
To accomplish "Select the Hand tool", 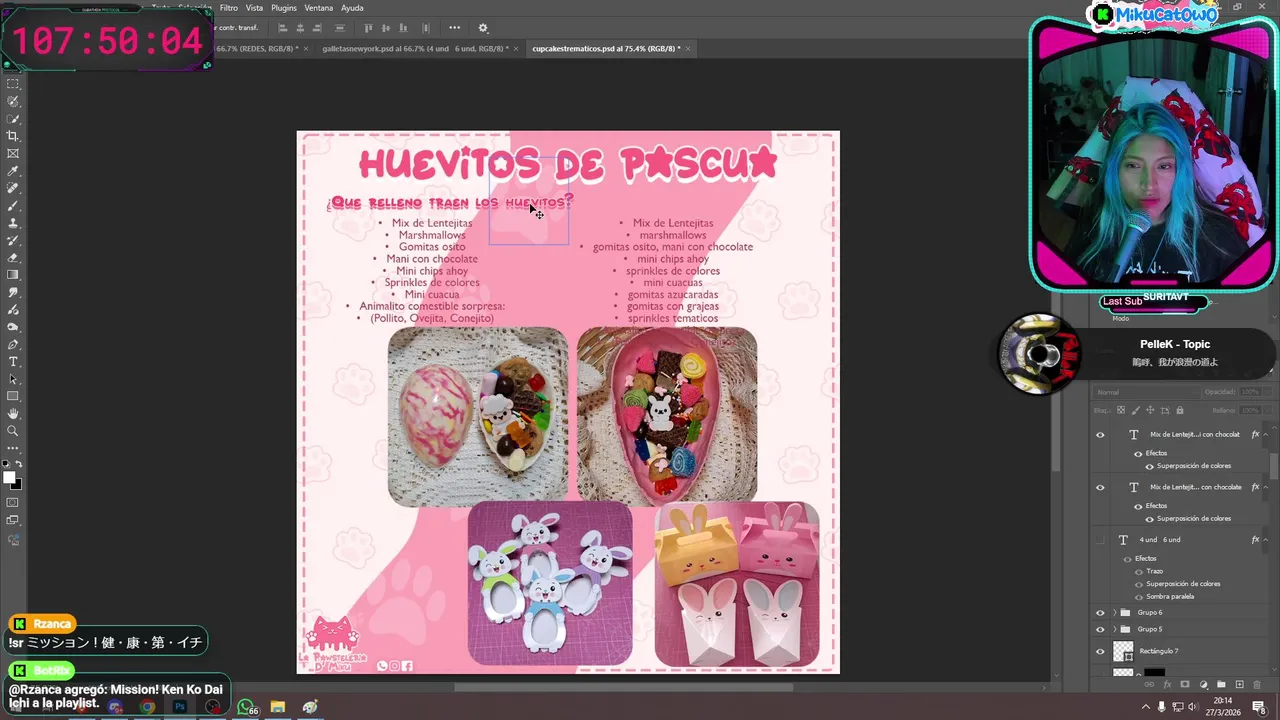I will pos(13,413).
